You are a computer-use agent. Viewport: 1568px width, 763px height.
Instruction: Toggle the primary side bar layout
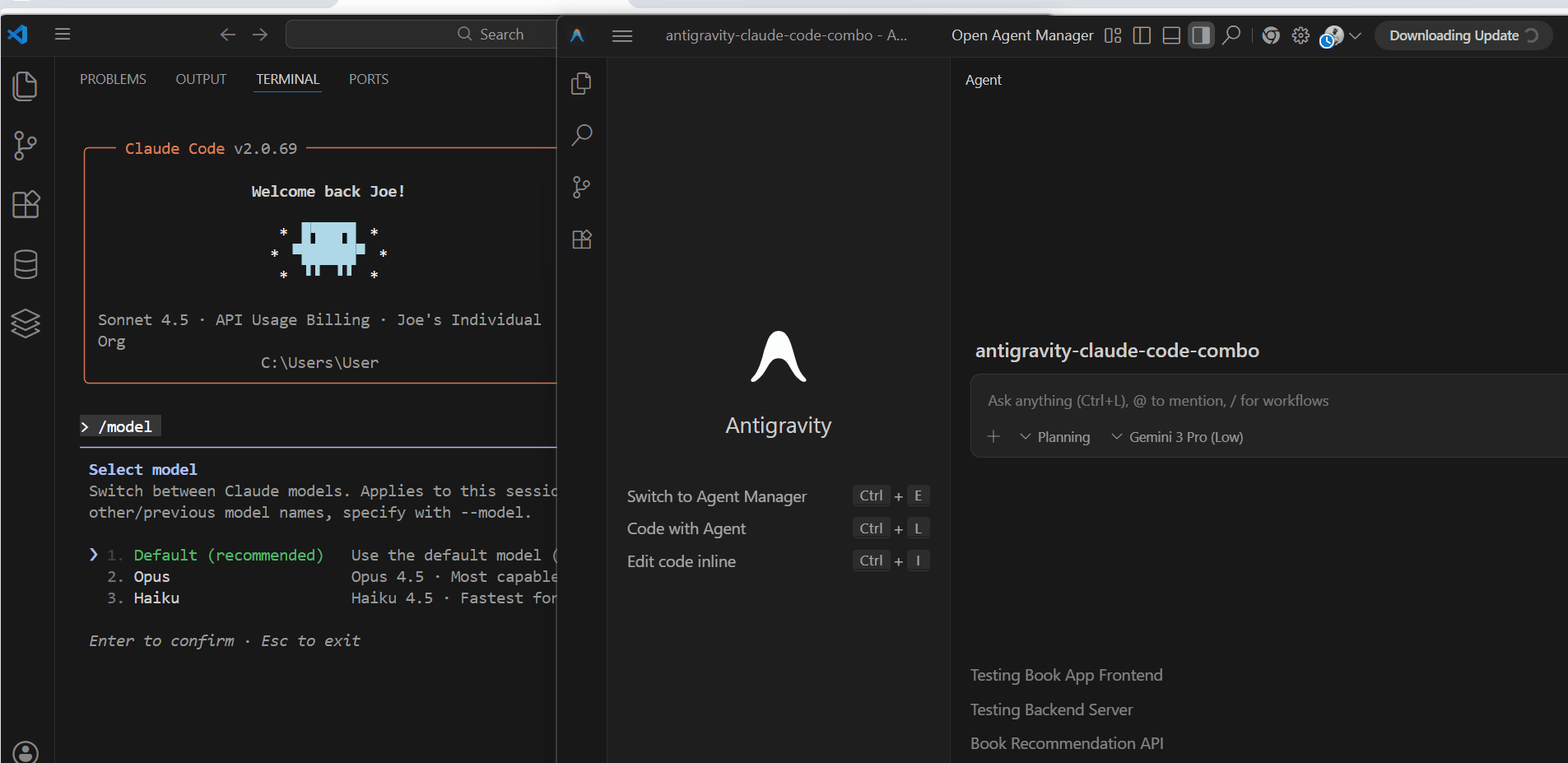point(1142,35)
